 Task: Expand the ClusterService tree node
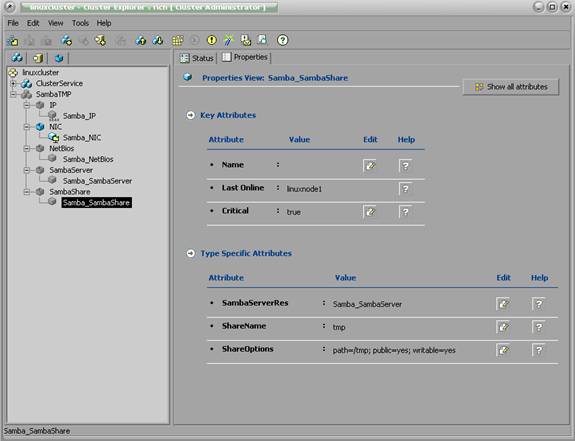point(13,84)
